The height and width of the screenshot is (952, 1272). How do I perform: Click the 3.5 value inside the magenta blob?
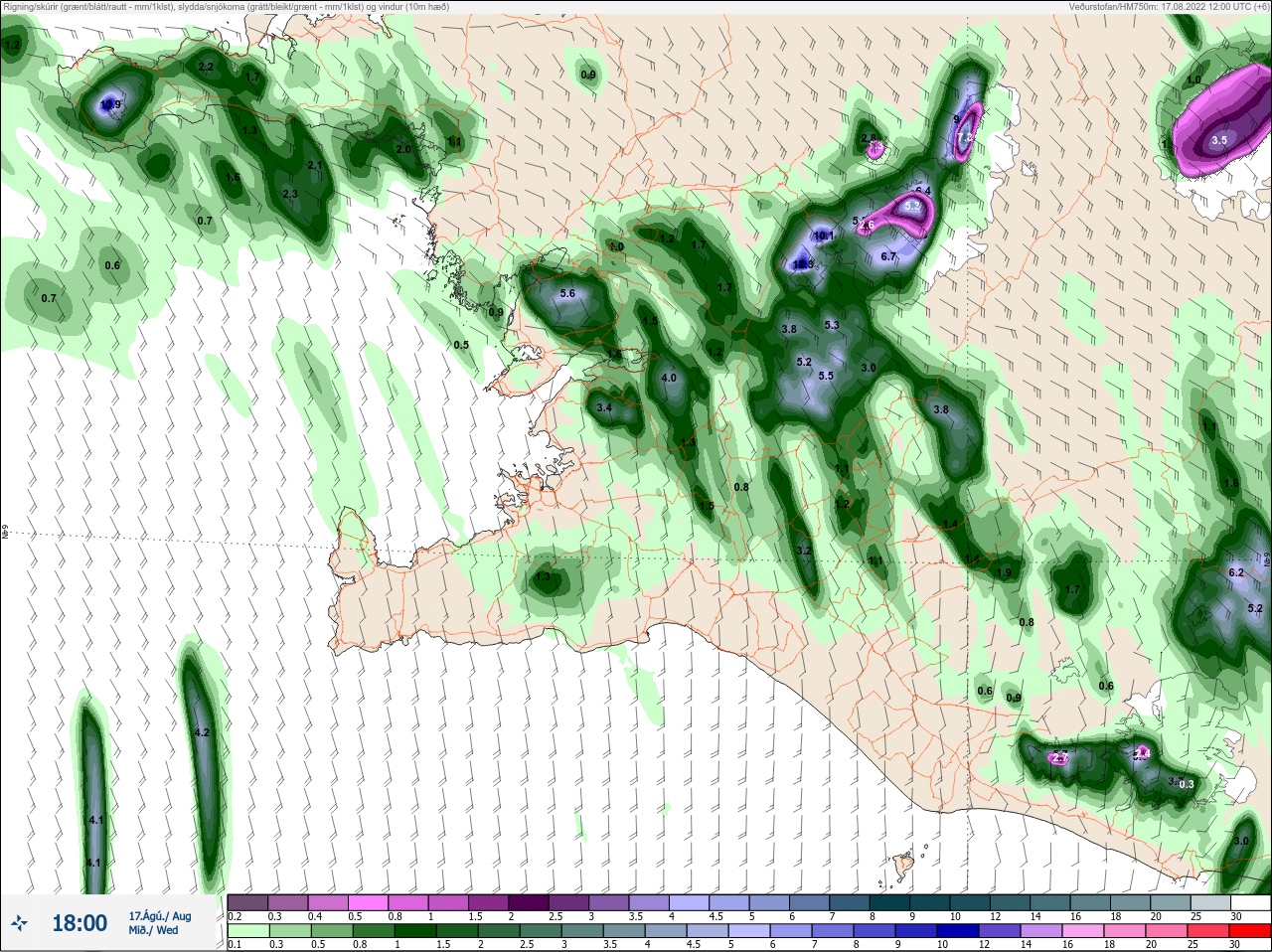(x=1219, y=140)
